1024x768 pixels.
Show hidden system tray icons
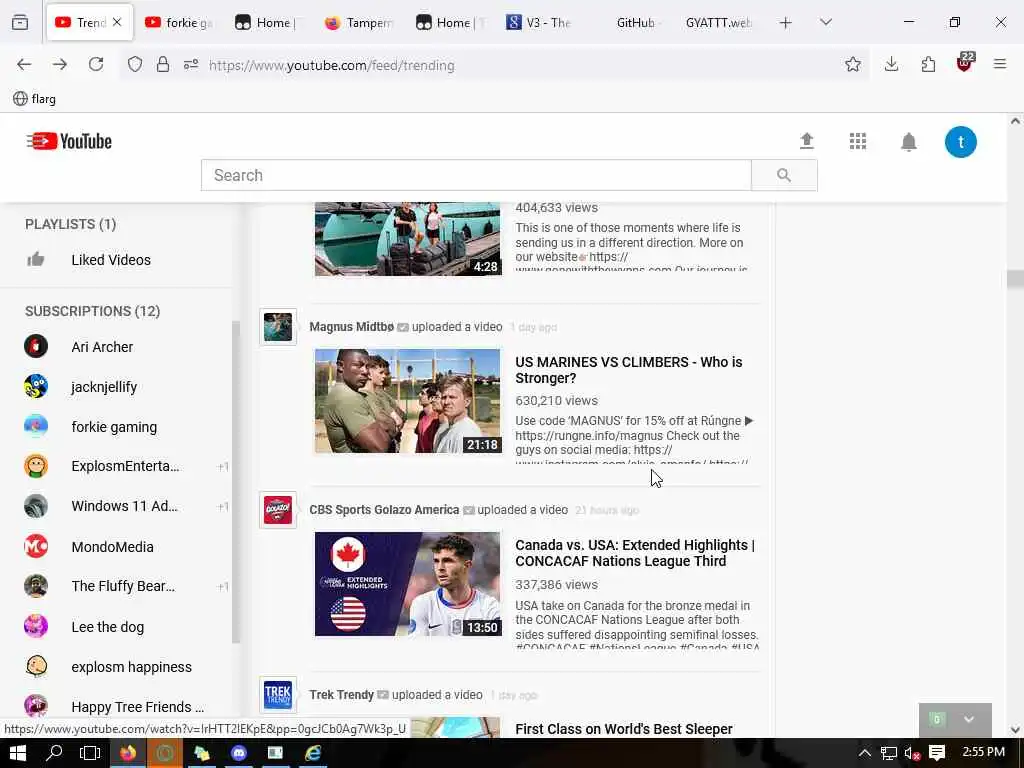point(865,753)
